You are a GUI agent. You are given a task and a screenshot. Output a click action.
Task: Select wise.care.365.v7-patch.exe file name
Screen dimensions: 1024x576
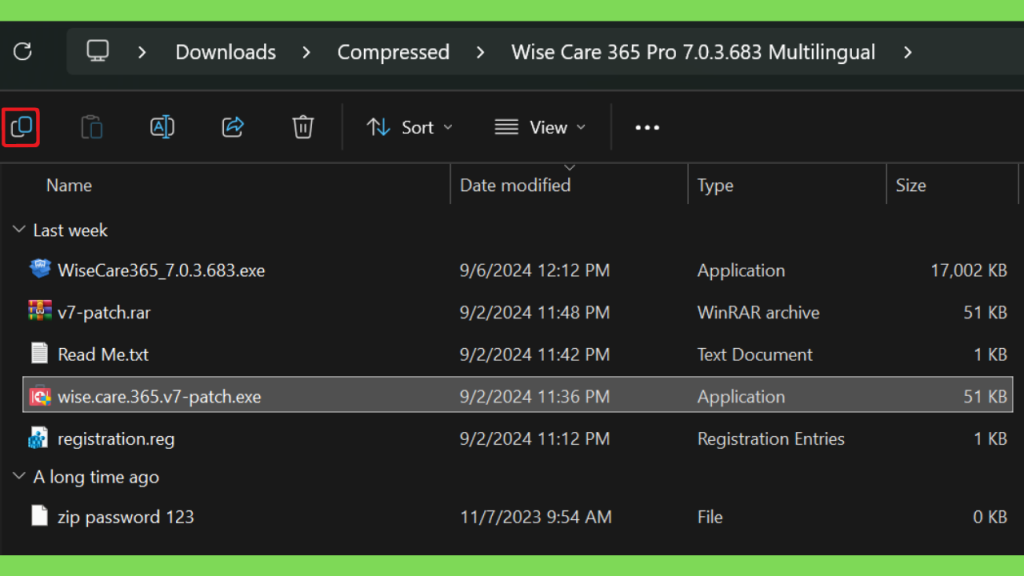pyautogui.click(x=159, y=396)
